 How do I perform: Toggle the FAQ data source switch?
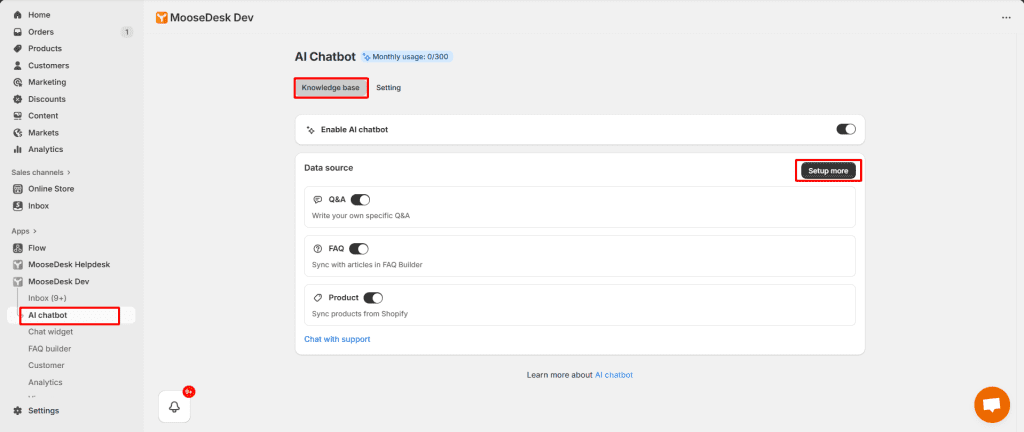[x=359, y=249]
